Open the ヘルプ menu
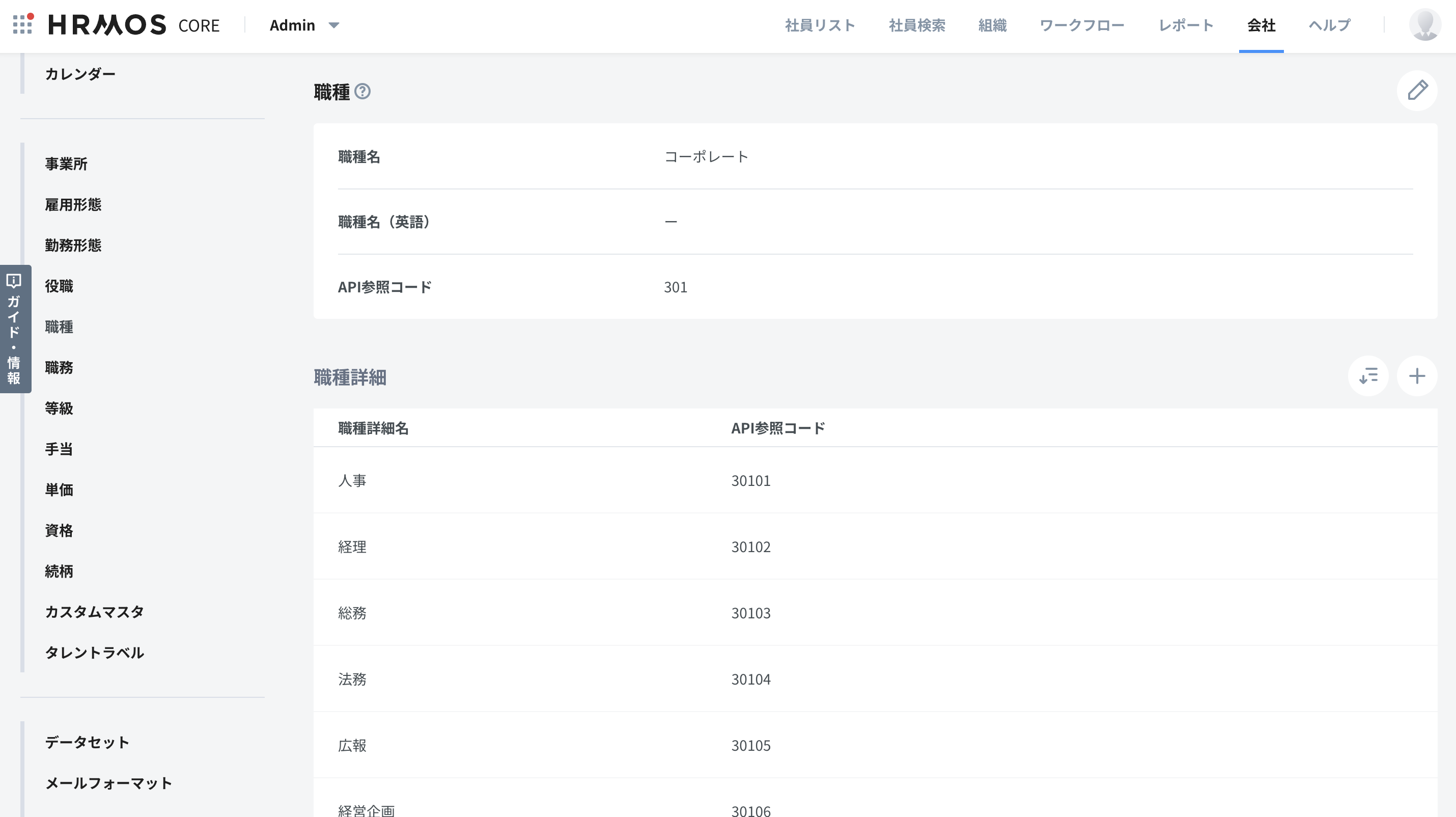The height and width of the screenshot is (817, 1456). tap(1329, 25)
